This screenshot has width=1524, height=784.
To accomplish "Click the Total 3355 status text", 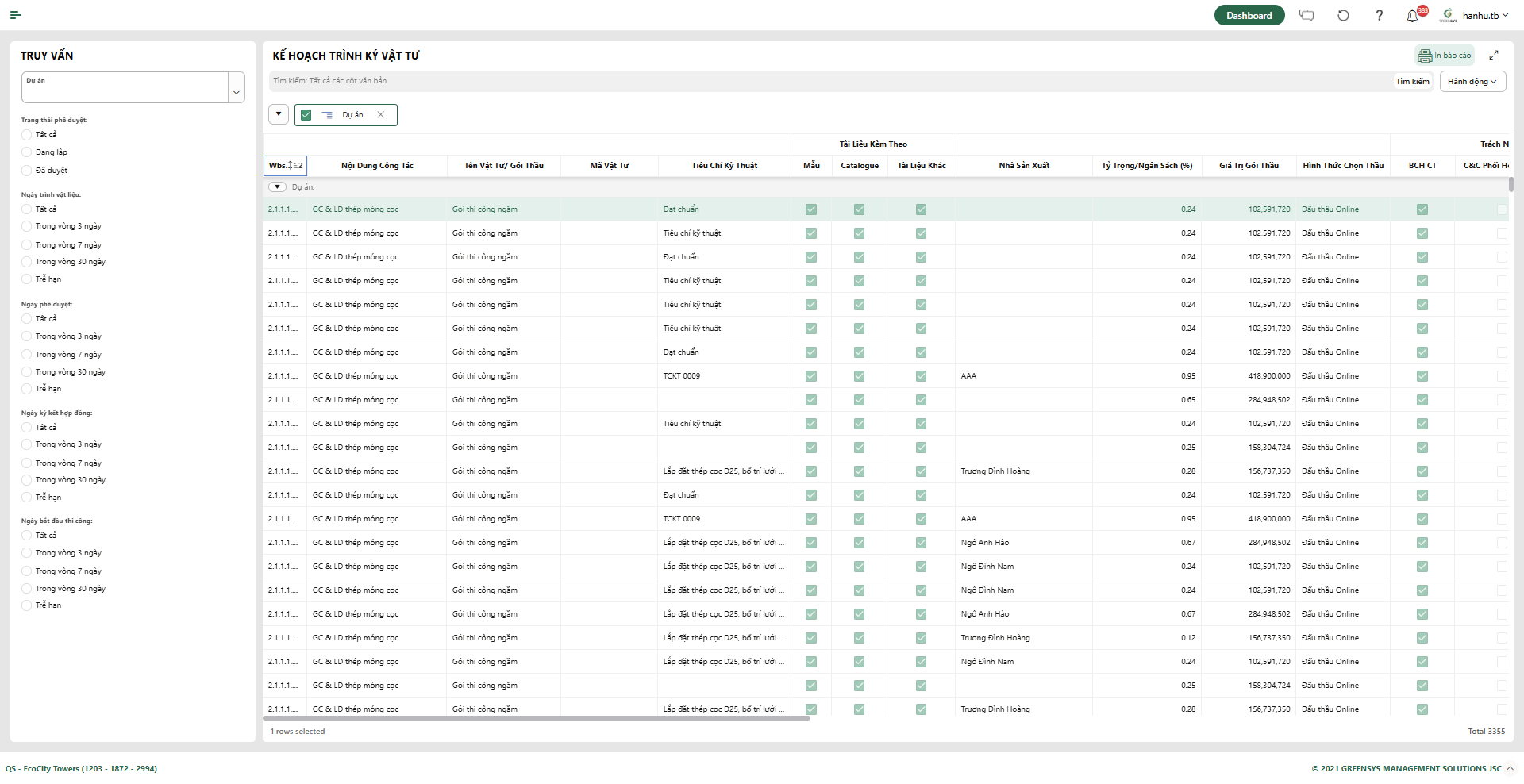I will (x=1486, y=732).
